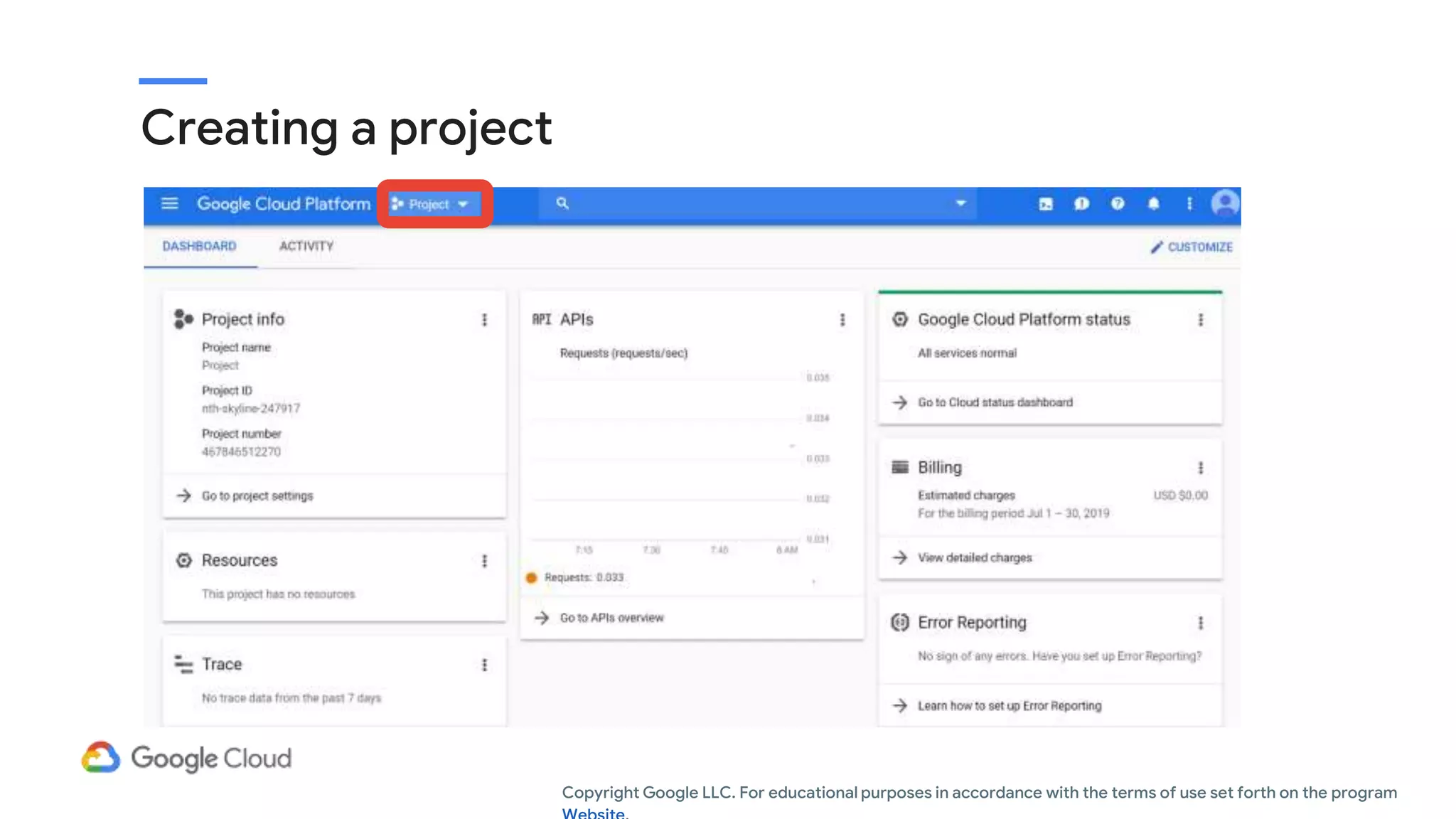Show notifications bell
The height and width of the screenshot is (819, 1456).
coord(1153,204)
